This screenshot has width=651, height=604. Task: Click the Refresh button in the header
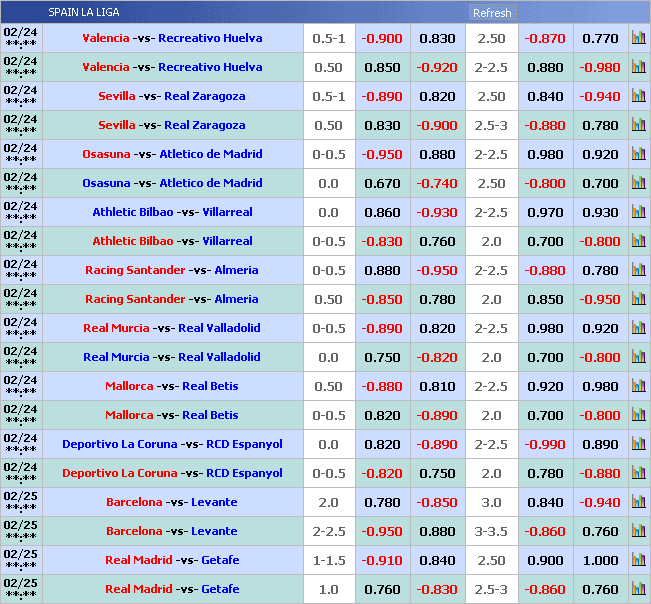click(491, 13)
